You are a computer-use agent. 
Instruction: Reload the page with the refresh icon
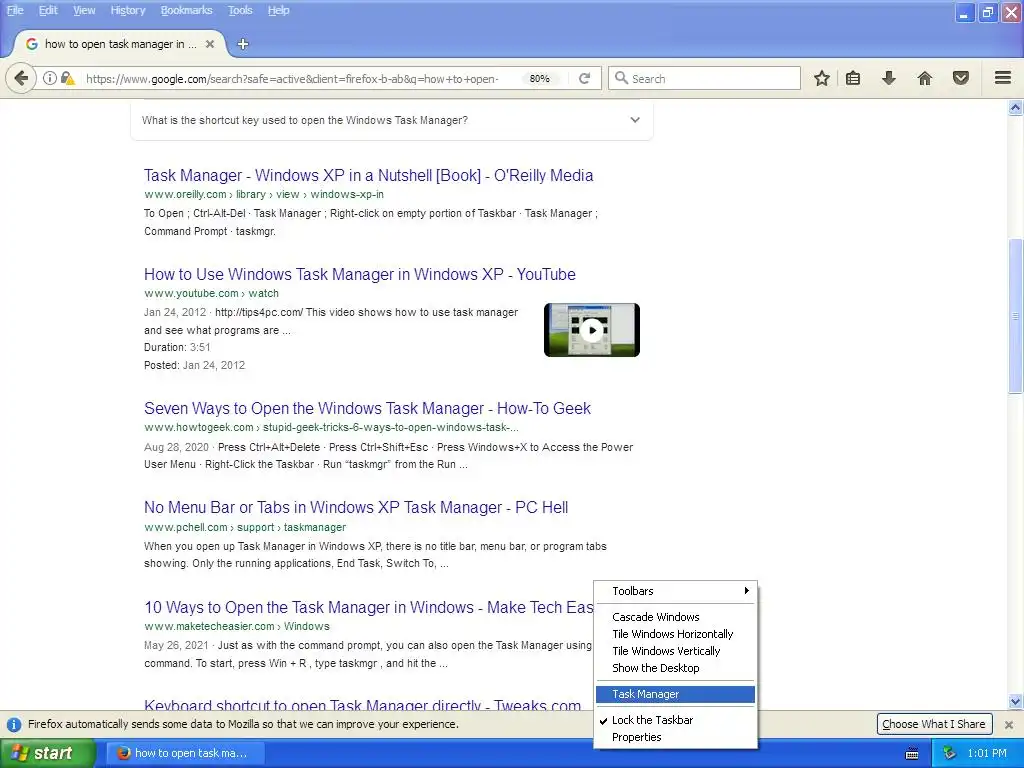click(584, 78)
